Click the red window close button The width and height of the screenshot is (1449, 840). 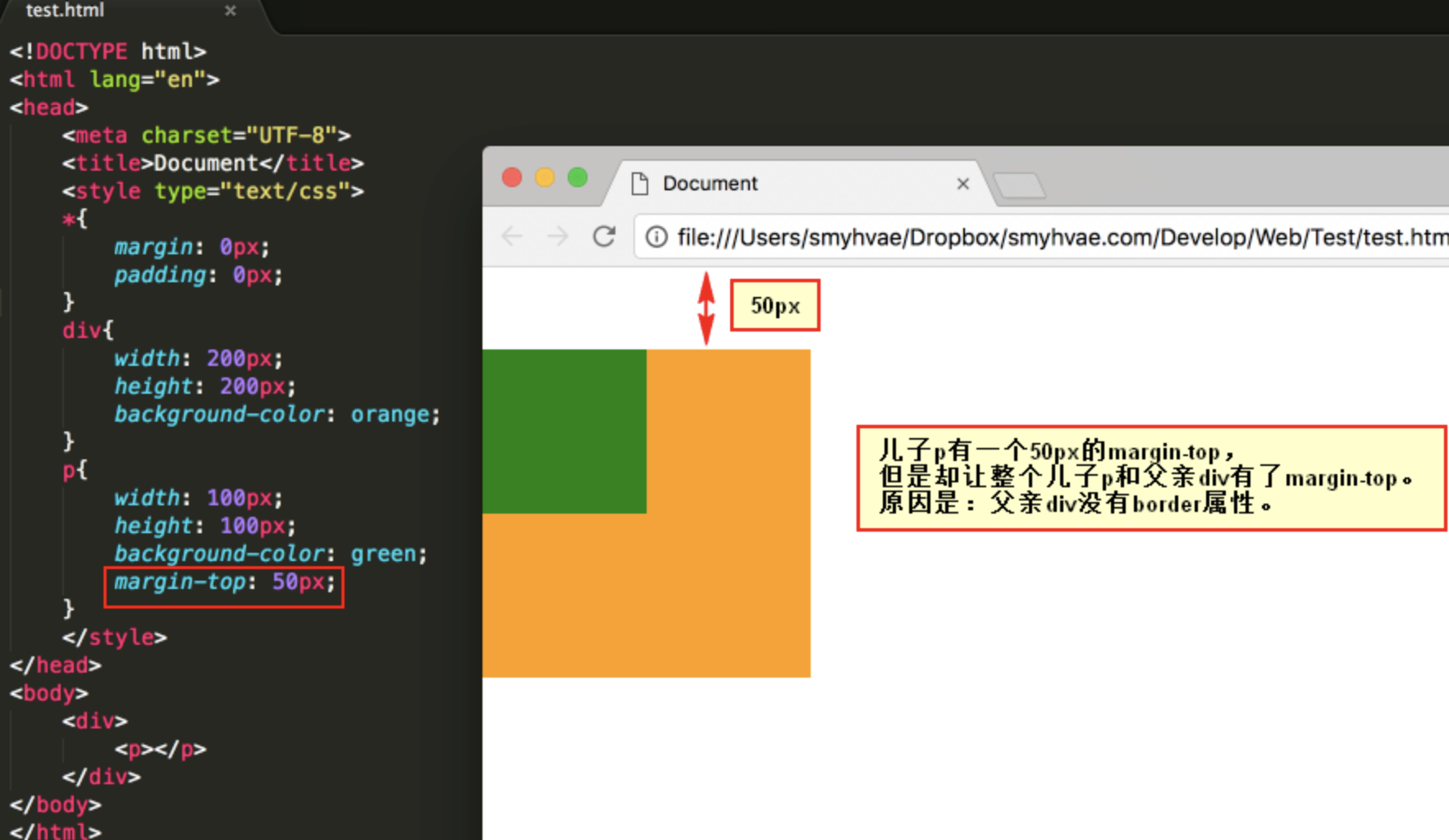512,177
